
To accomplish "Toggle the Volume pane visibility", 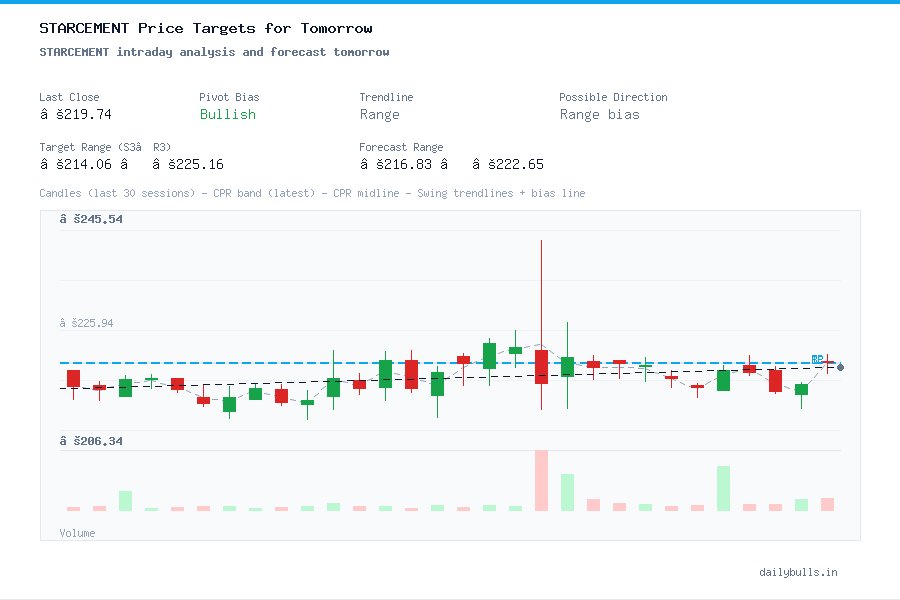I will click(x=77, y=533).
